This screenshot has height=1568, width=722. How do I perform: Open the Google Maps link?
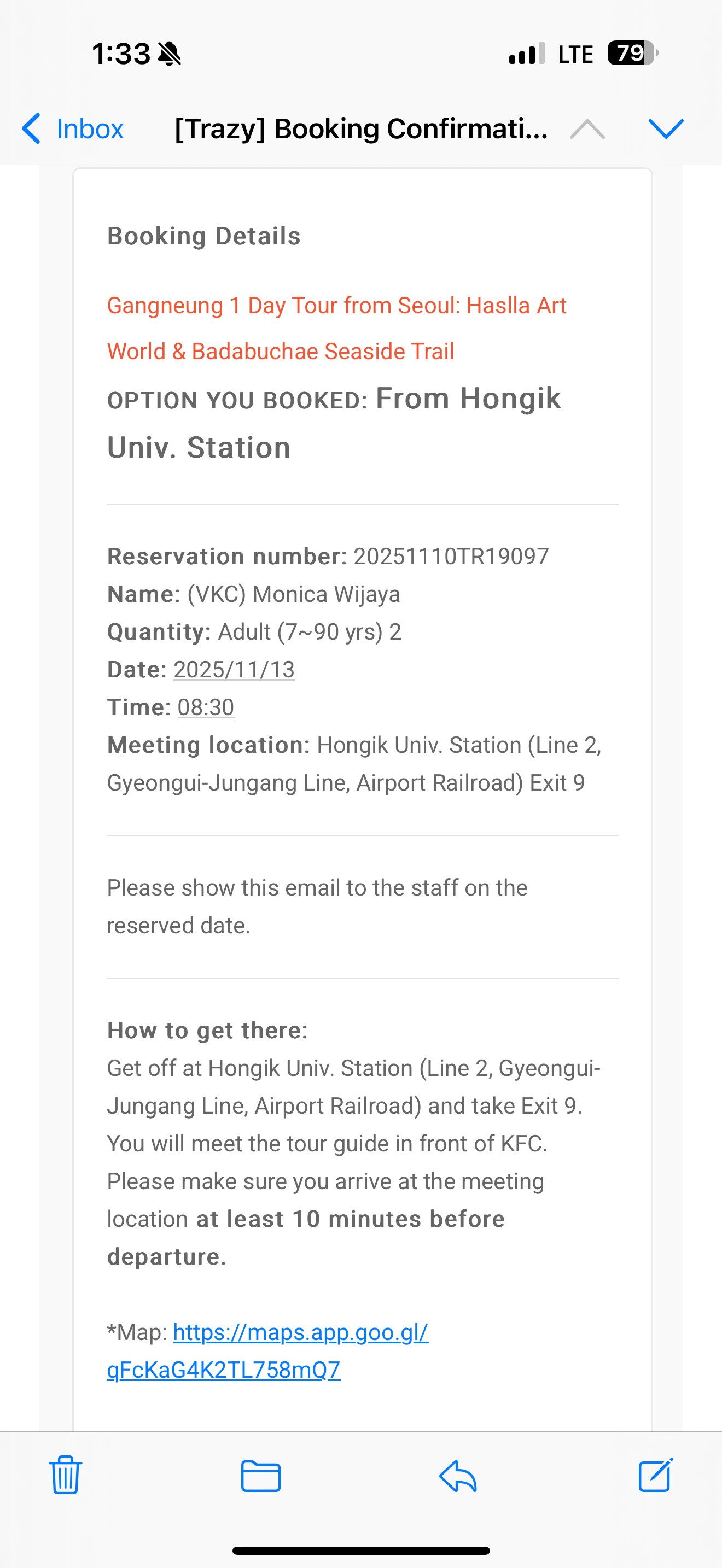pyautogui.click(x=268, y=1351)
